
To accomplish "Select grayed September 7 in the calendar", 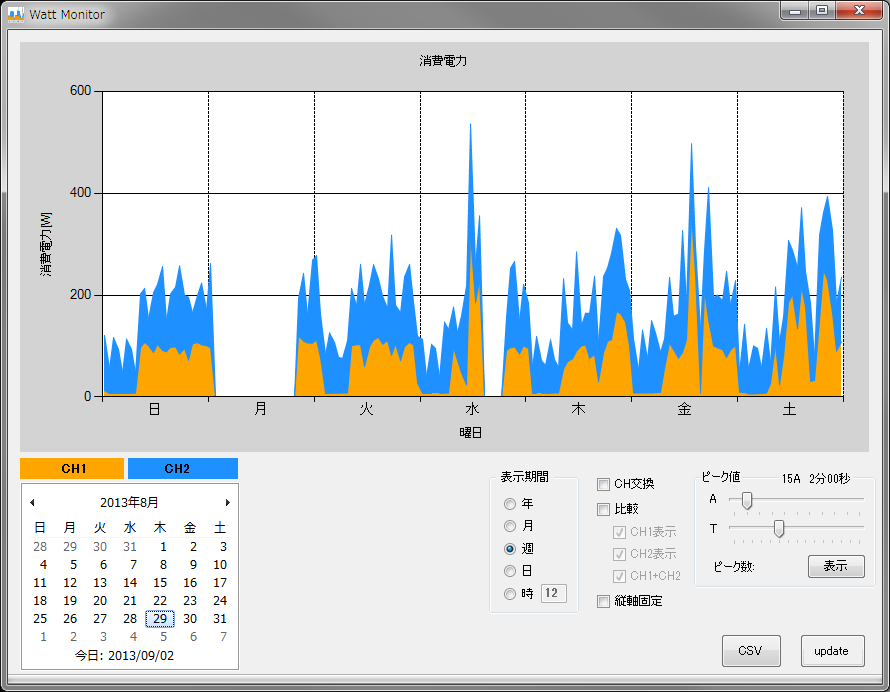I will point(223,637).
